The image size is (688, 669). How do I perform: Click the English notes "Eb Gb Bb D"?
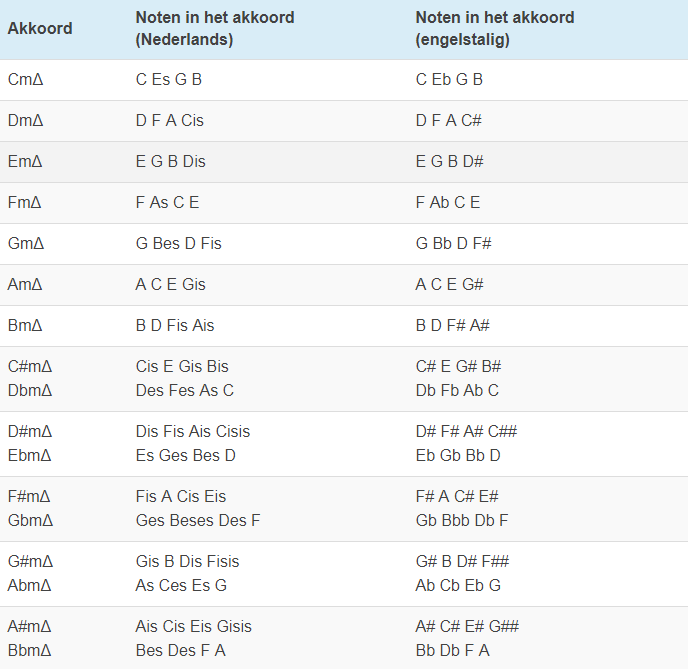[x=458, y=456]
